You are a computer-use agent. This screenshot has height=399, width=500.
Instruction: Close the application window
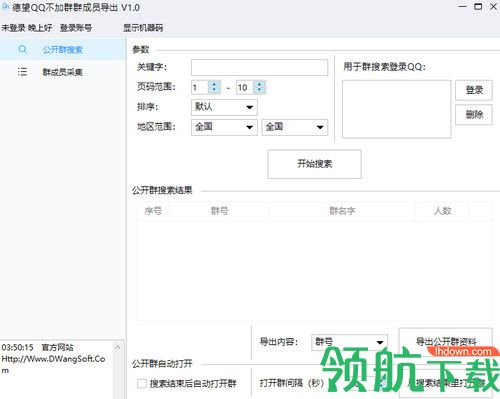493,7
